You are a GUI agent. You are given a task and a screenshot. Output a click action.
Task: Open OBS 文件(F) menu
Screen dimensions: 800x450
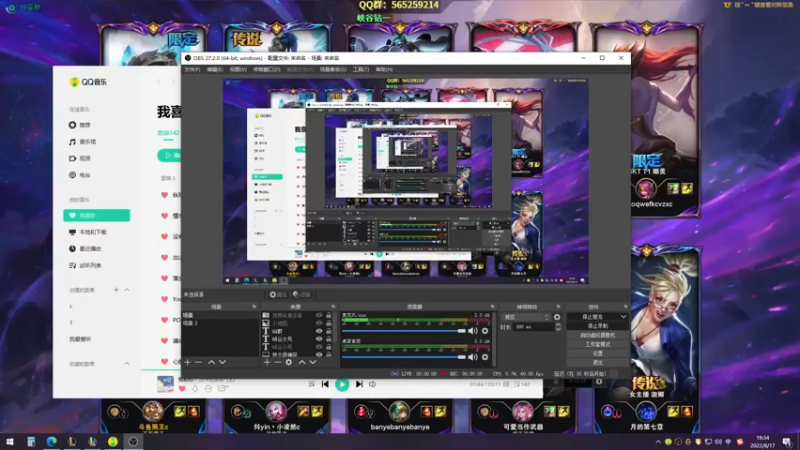192,69
